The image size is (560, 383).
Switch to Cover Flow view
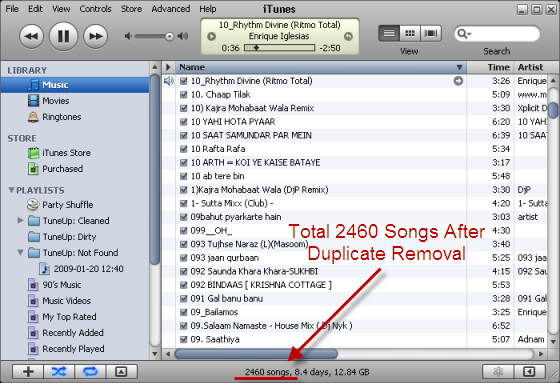click(x=431, y=34)
